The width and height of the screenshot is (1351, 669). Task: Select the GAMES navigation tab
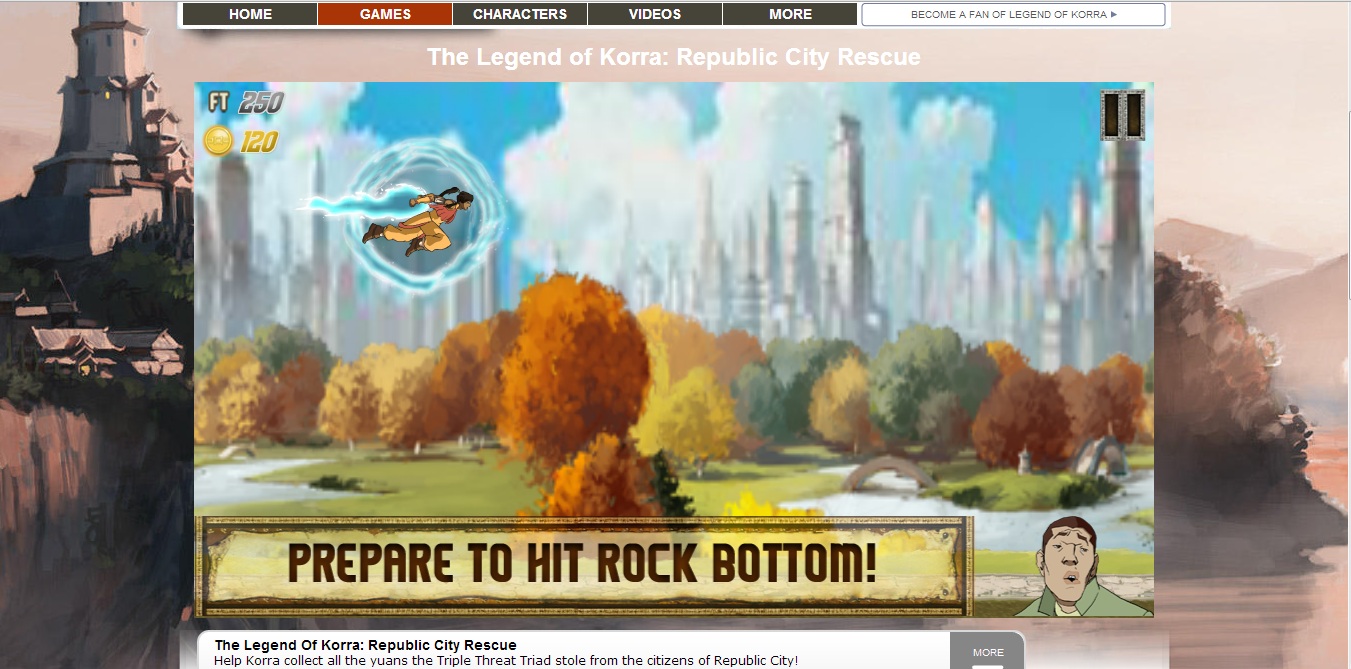pyautogui.click(x=385, y=14)
